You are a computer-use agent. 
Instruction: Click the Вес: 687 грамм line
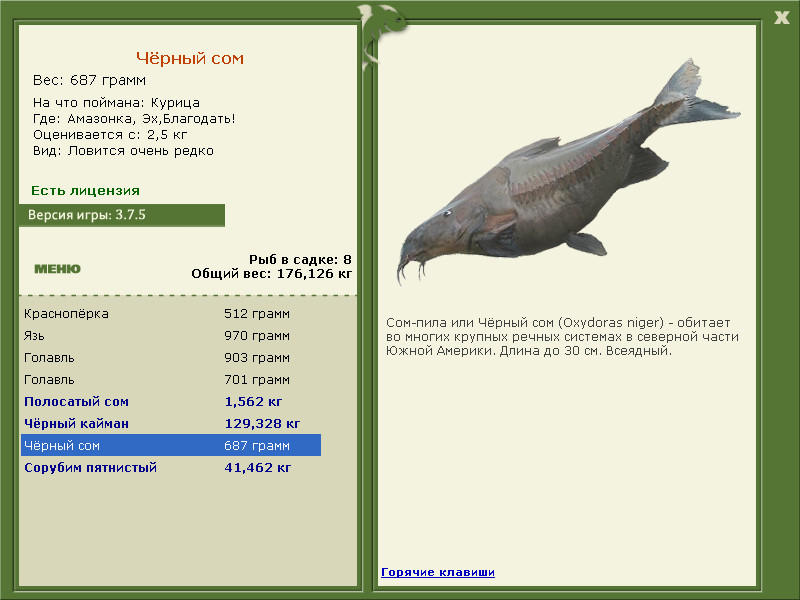click(89, 80)
